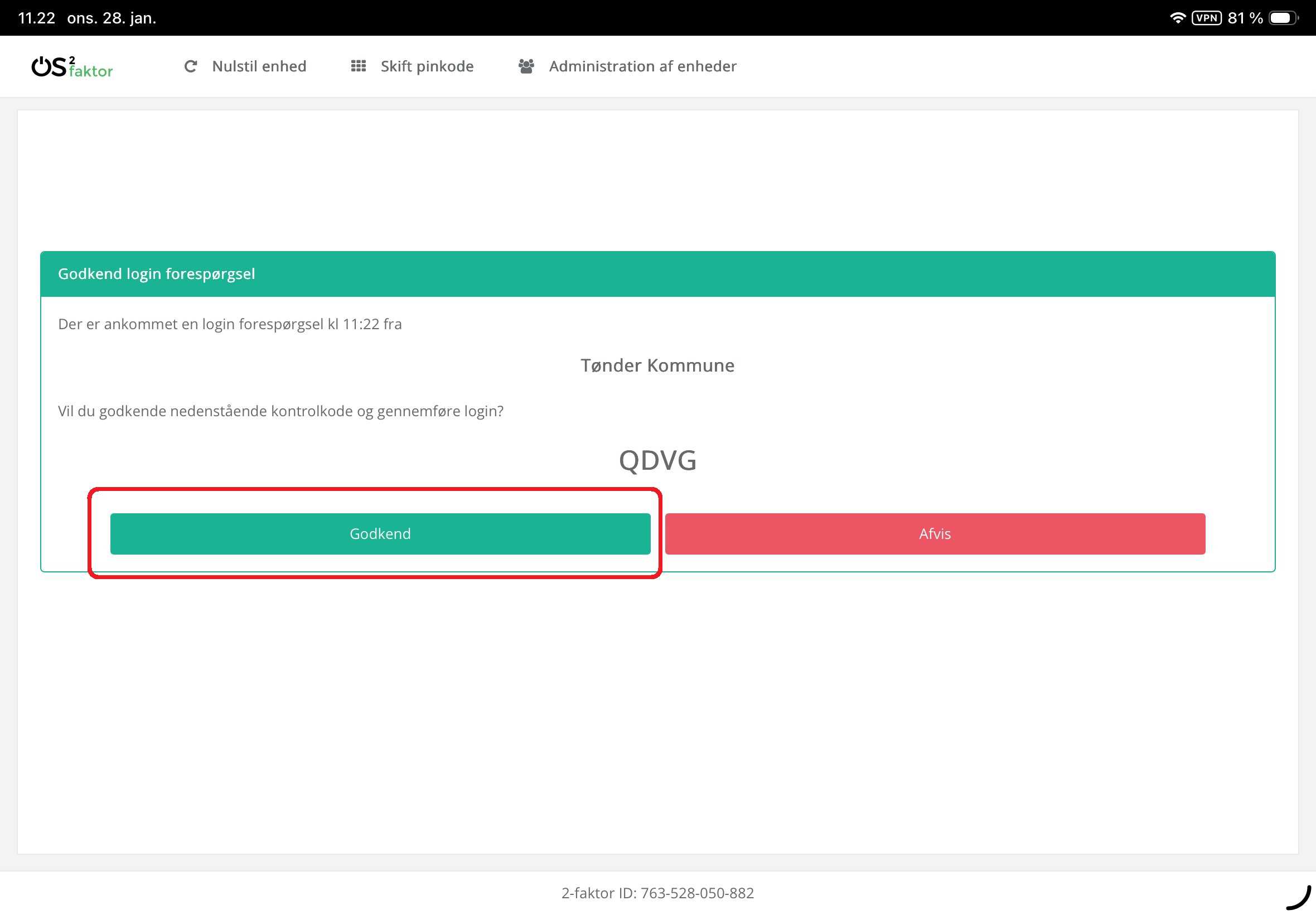The width and height of the screenshot is (1316, 915).
Task: Open Skift pinkode menu item
Action: tap(427, 66)
